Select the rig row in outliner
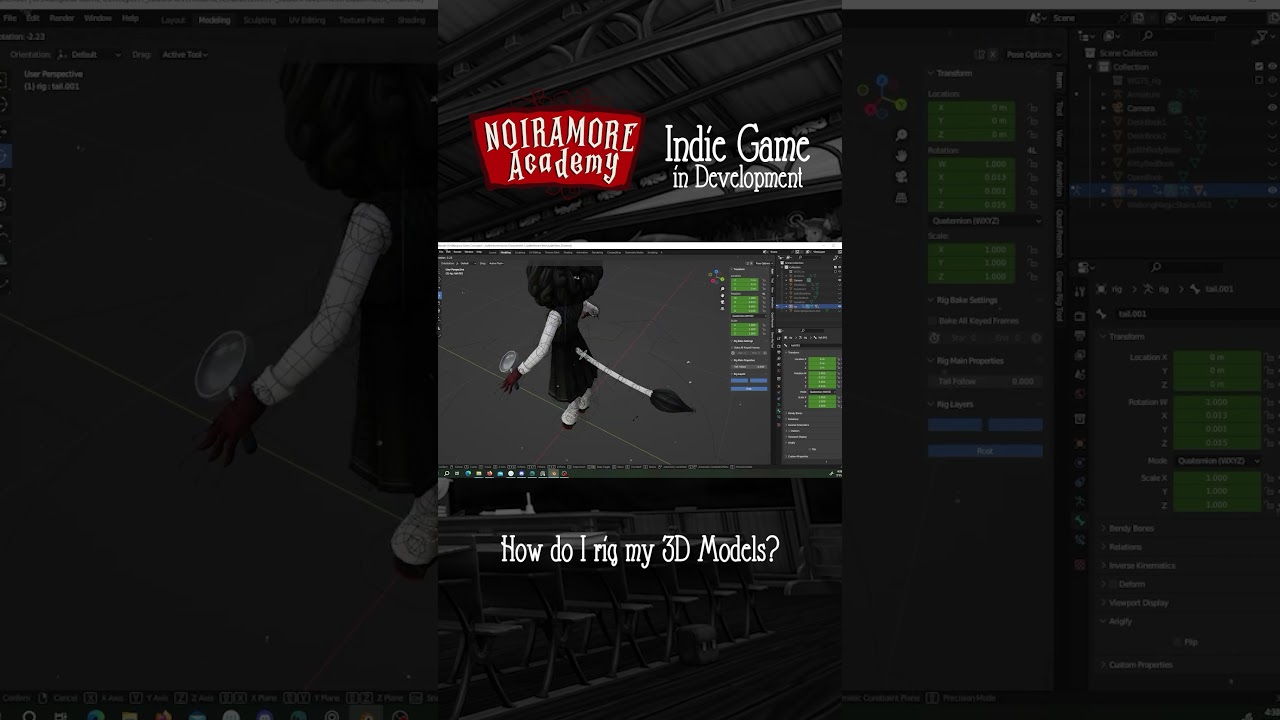 point(1175,190)
